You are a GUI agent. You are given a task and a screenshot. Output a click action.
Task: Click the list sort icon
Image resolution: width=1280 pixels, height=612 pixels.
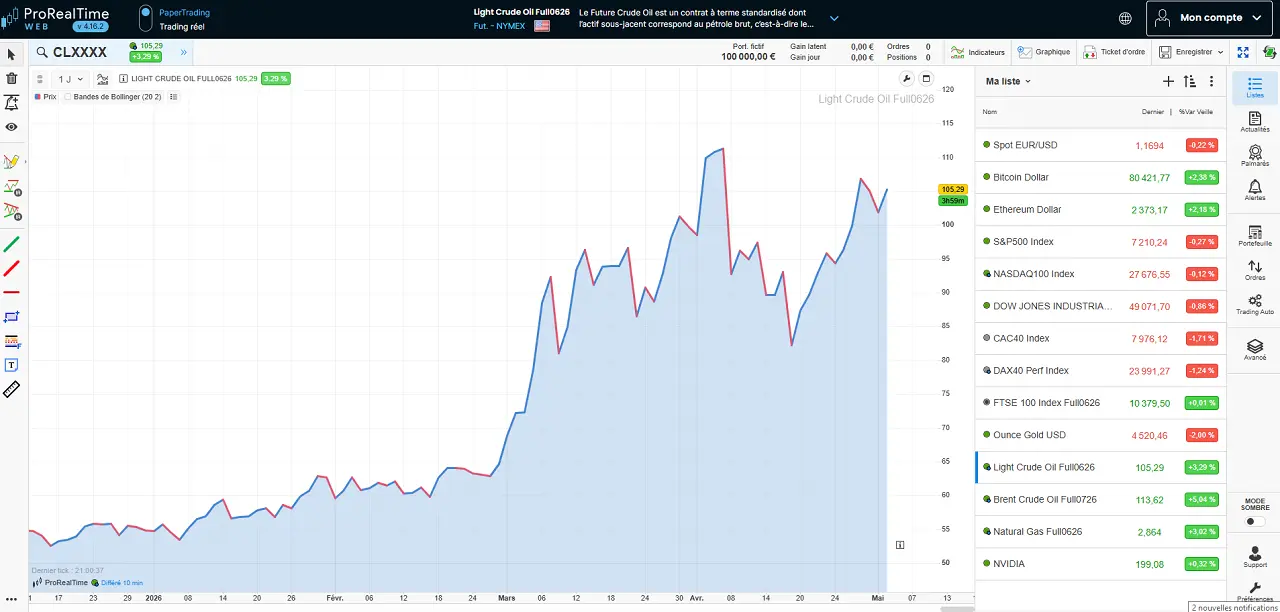point(1190,81)
